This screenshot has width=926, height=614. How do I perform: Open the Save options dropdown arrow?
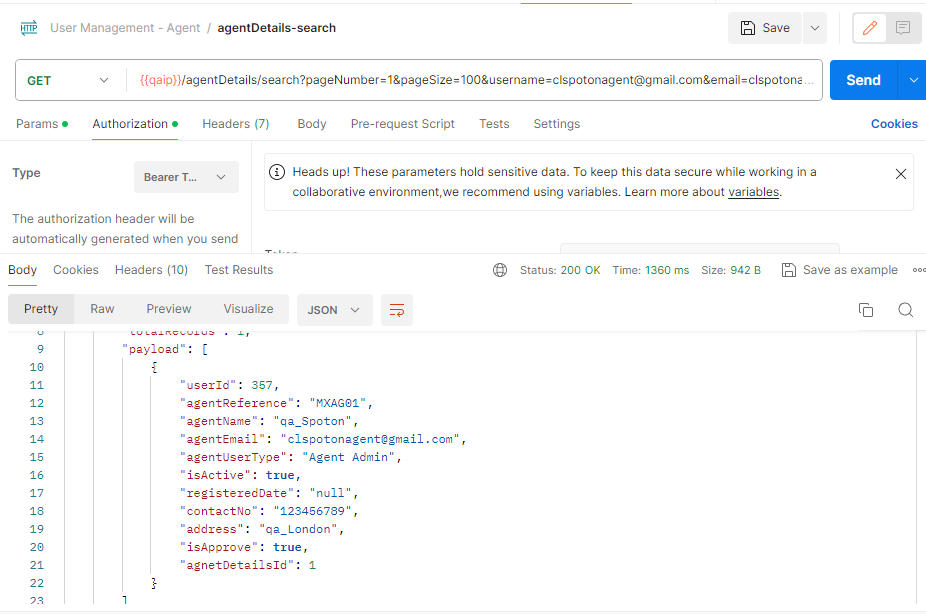(x=815, y=28)
